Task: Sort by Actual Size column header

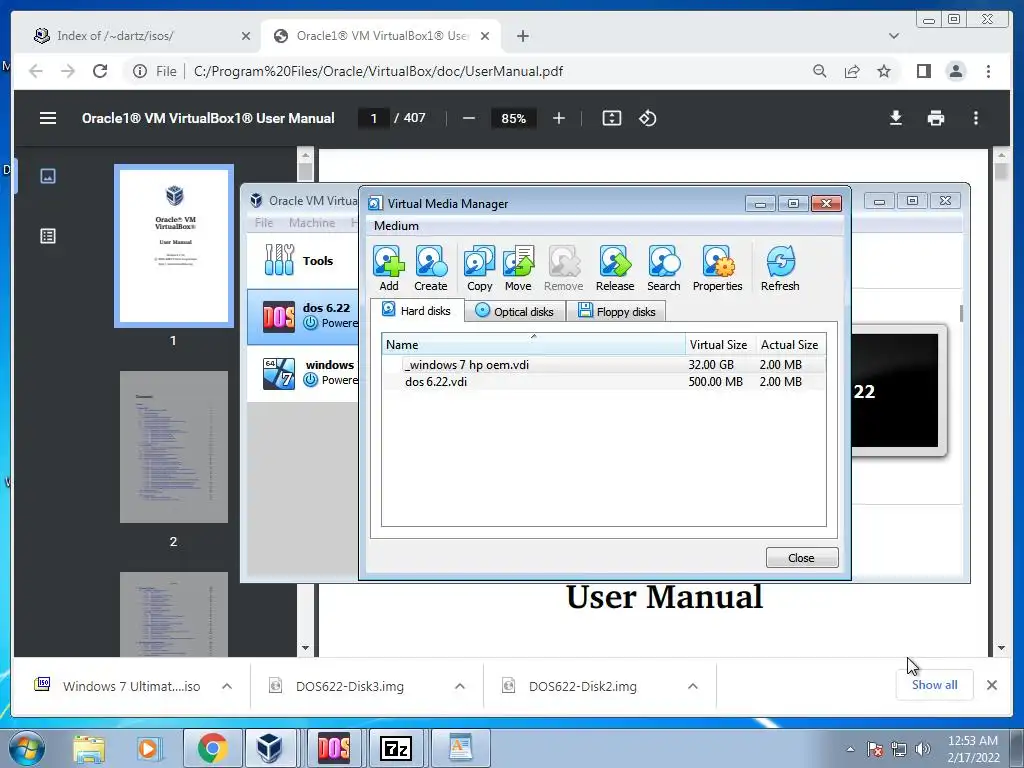Action: [790, 344]
